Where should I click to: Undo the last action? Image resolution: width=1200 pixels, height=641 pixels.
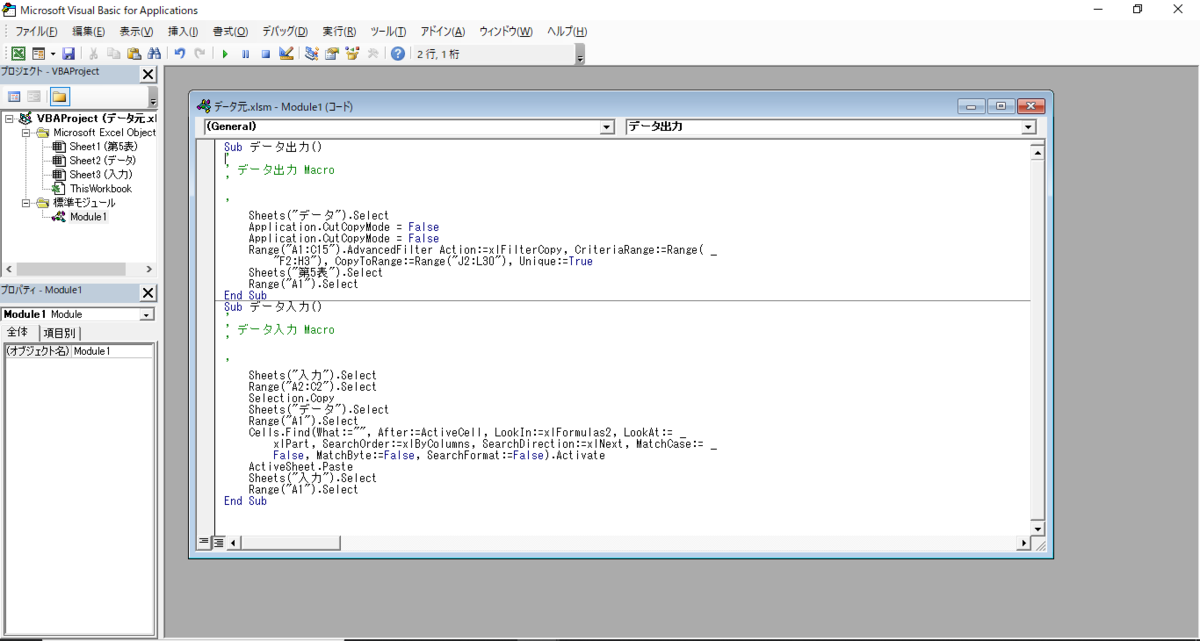click(180, 54)
